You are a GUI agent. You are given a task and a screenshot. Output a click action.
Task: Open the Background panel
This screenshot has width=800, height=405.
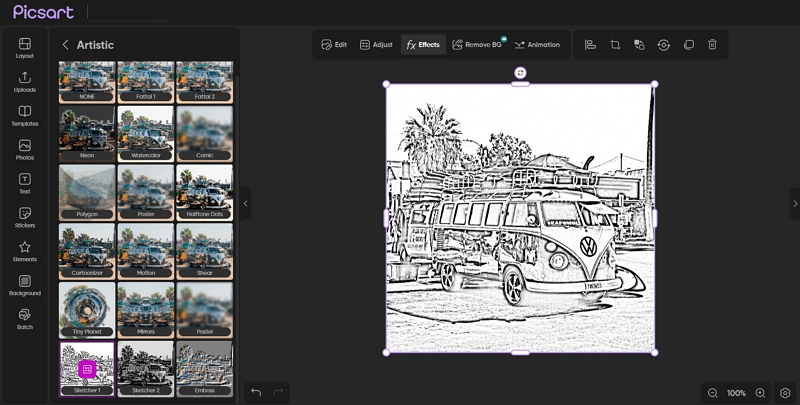(24, 286)
